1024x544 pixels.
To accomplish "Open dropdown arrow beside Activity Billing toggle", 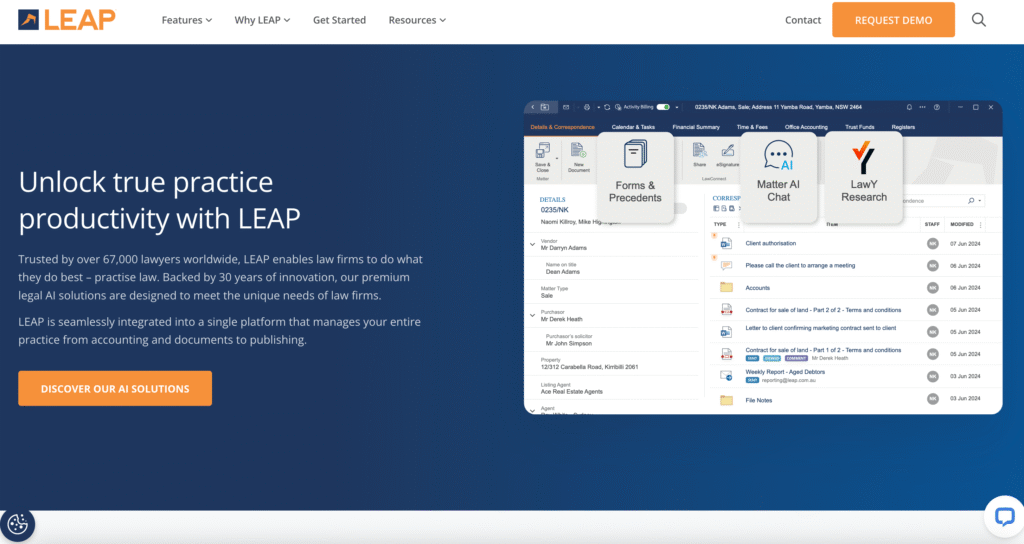I will click(677, 107).
